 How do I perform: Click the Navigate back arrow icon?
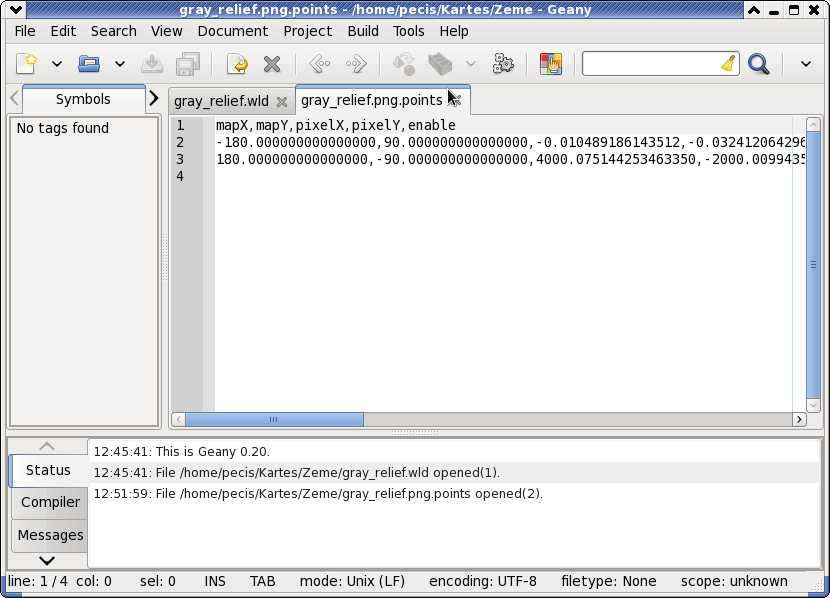(320, 64)
